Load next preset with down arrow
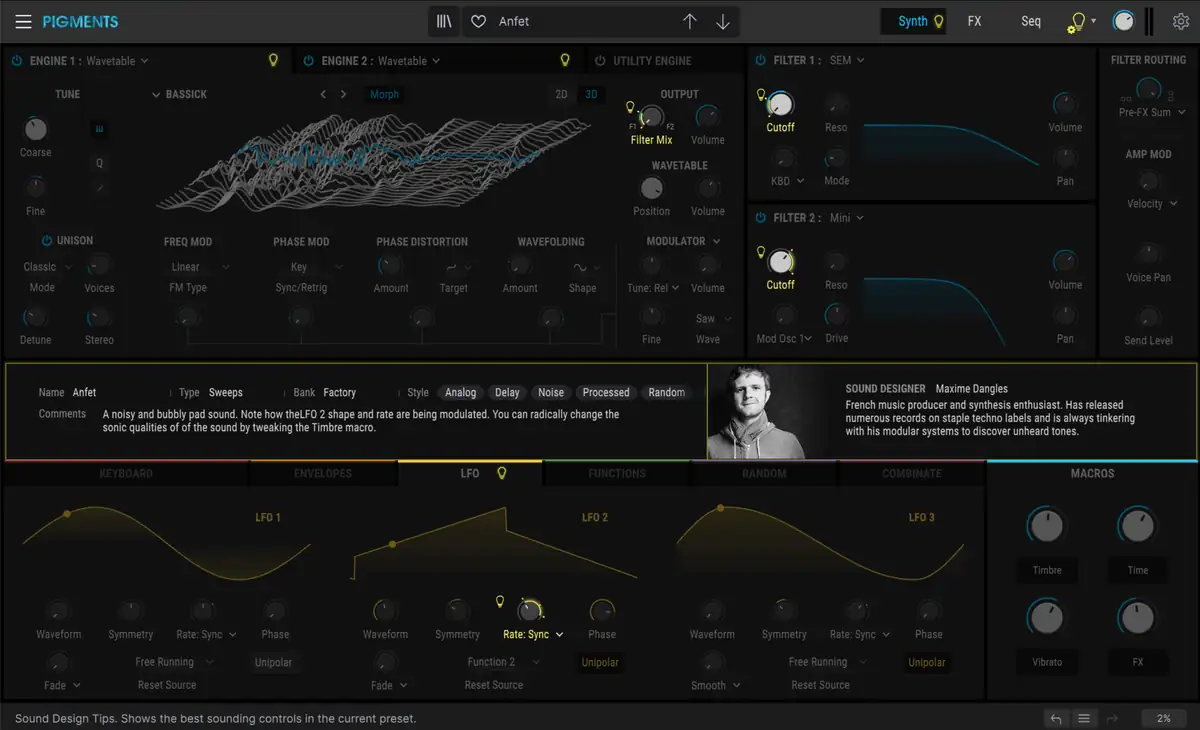Viewport: 1200px width, 730px height. [723, 21]
